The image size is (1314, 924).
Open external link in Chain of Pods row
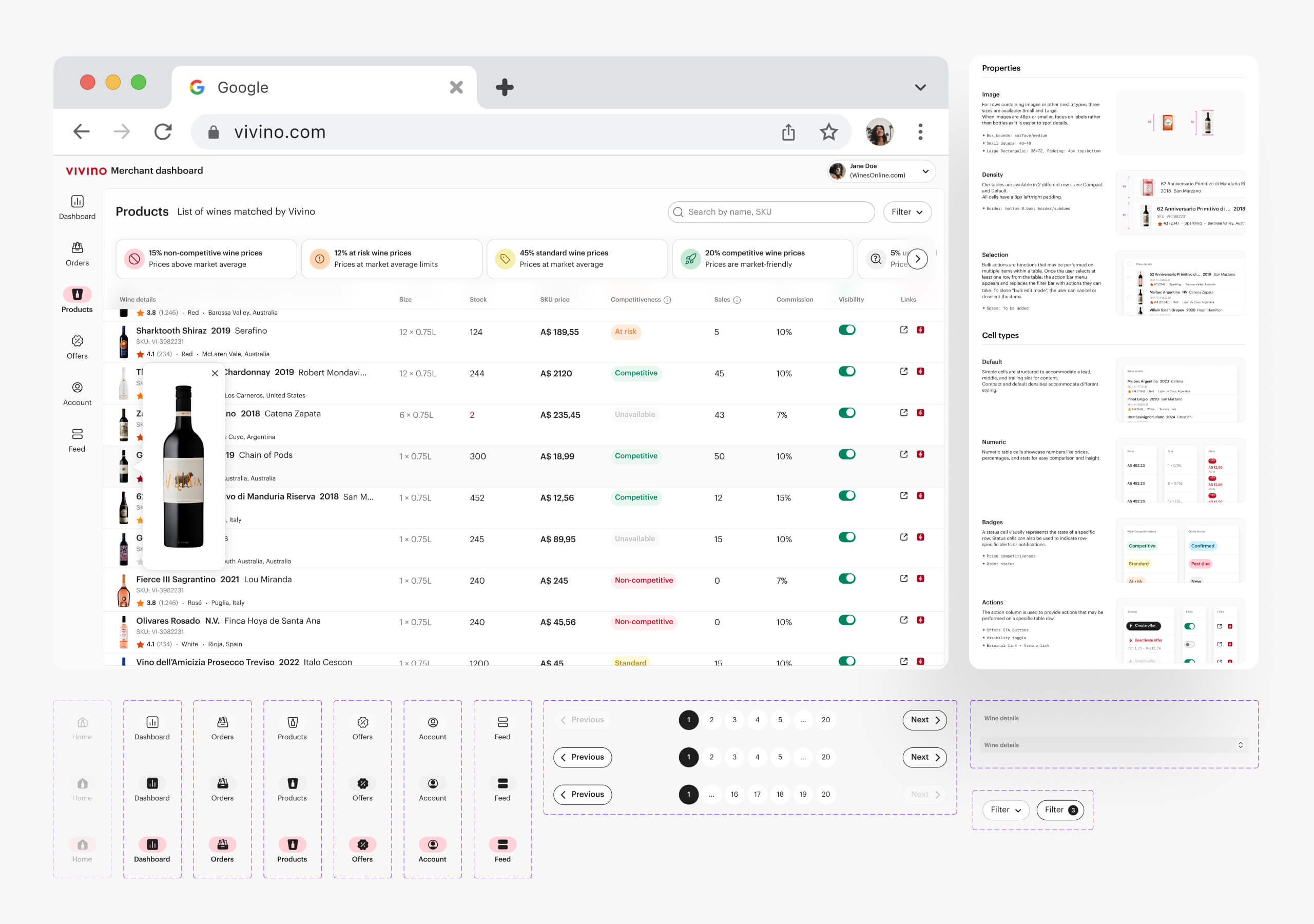[904, 454]
